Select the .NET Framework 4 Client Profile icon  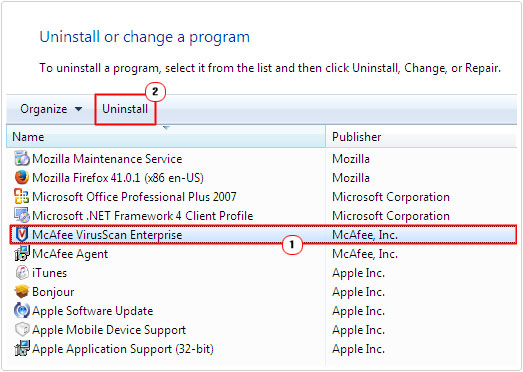(x=22, y=216)
